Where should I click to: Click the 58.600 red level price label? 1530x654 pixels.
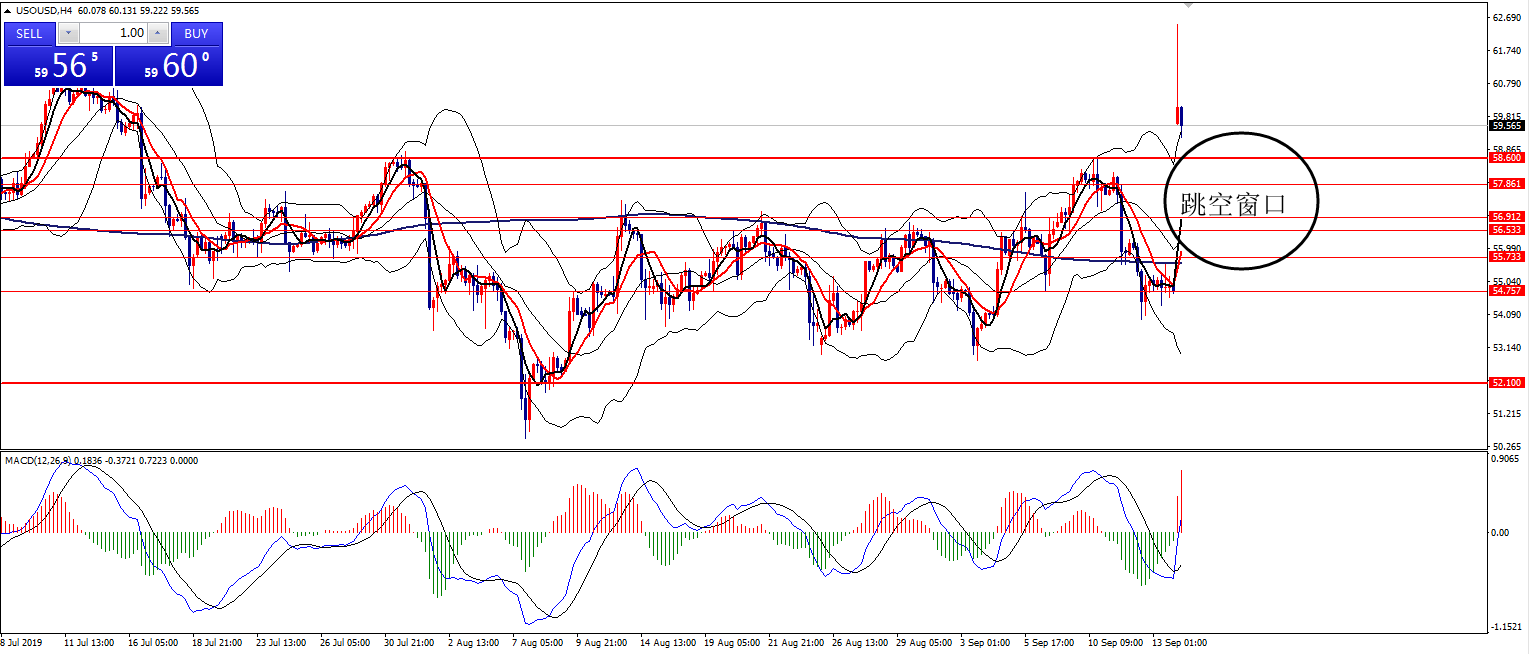pos(1507,158)
